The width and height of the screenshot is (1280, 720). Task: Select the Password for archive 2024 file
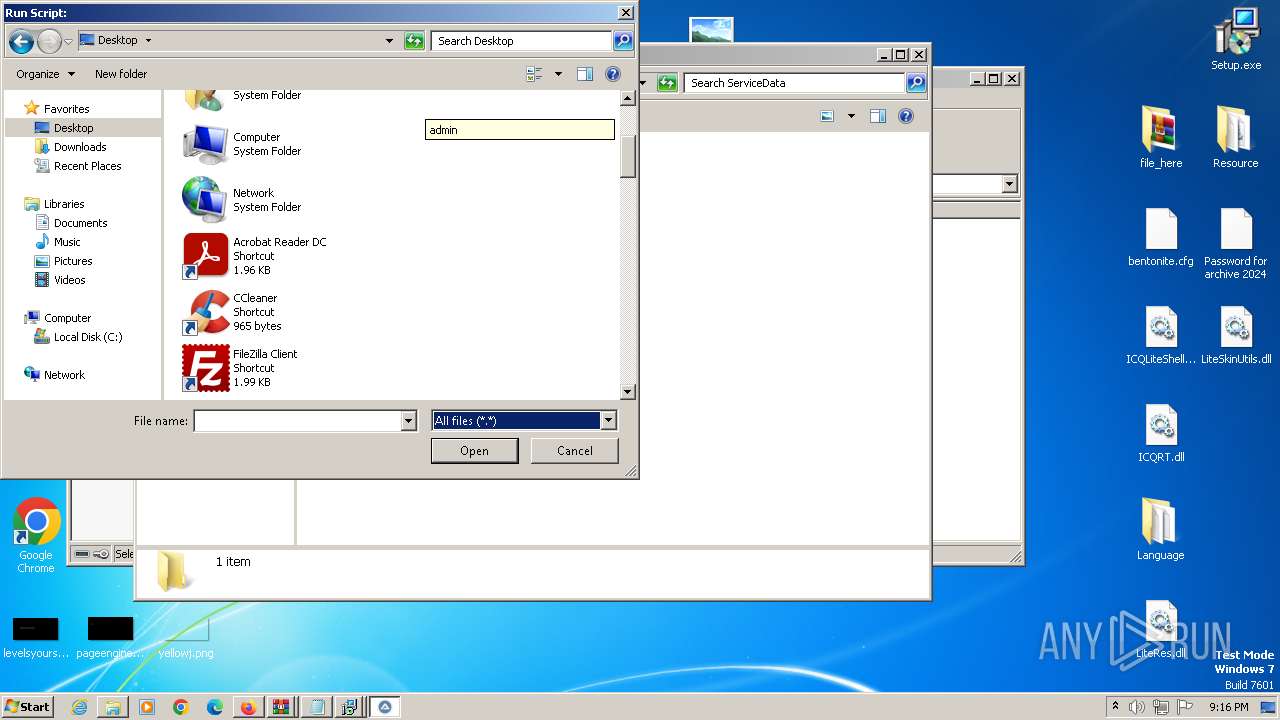point(1236,244)
